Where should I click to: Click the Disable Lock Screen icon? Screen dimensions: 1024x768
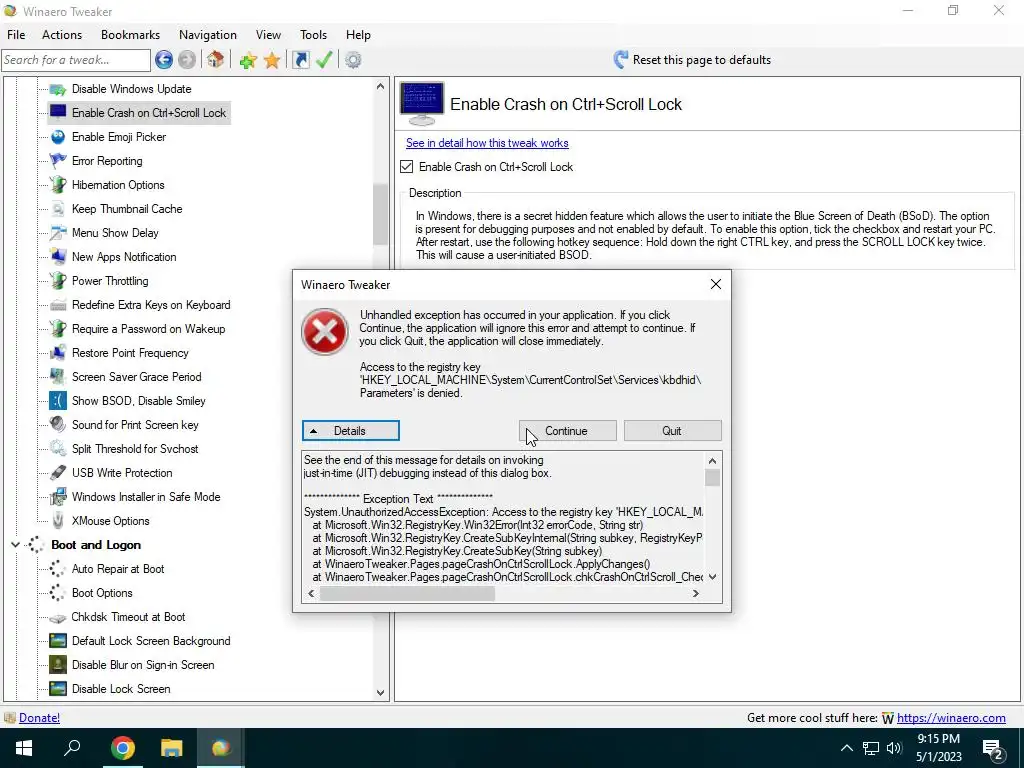pyautogui.click(x=58, y=688)
